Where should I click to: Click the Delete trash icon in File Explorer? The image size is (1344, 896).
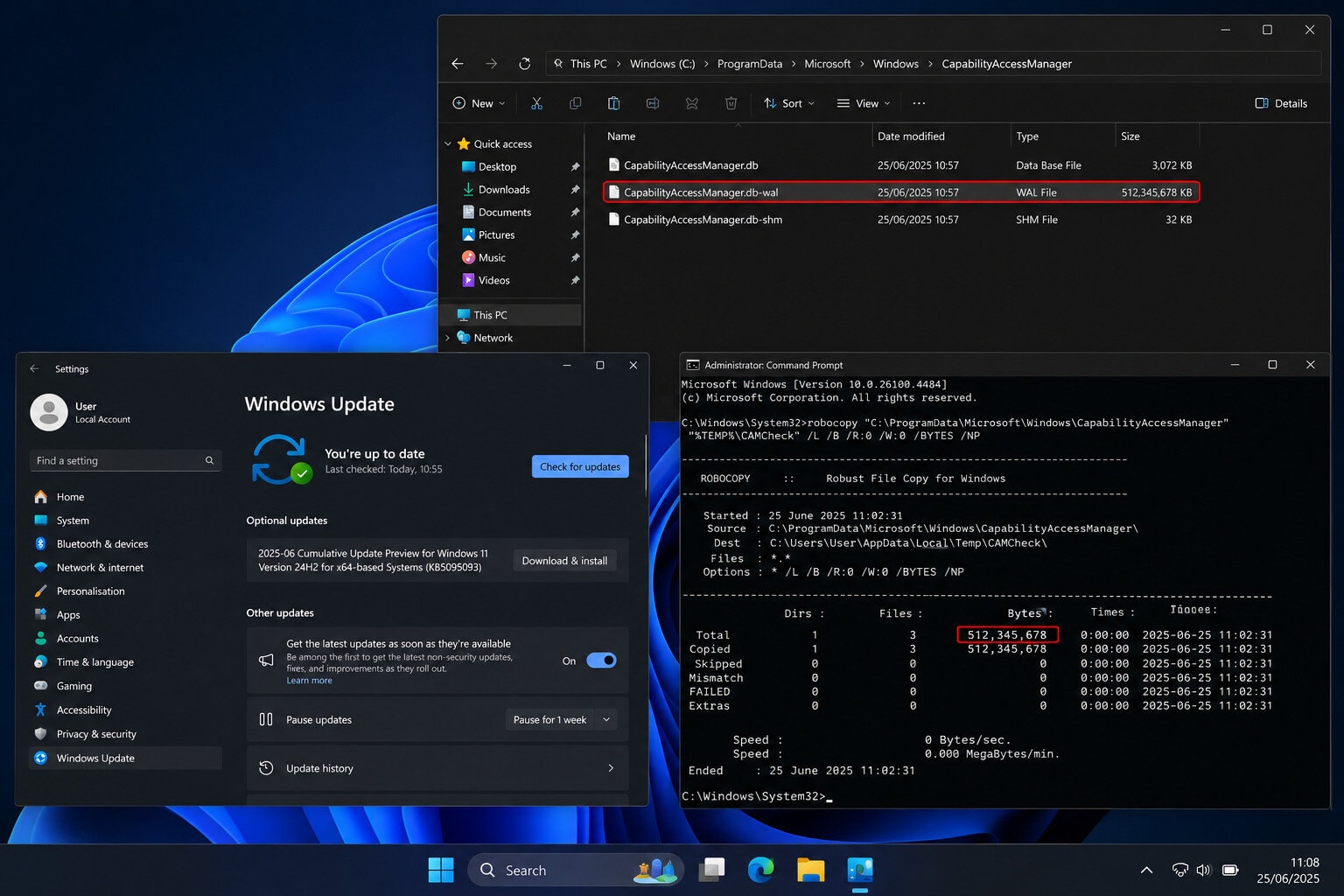point(731,103)
